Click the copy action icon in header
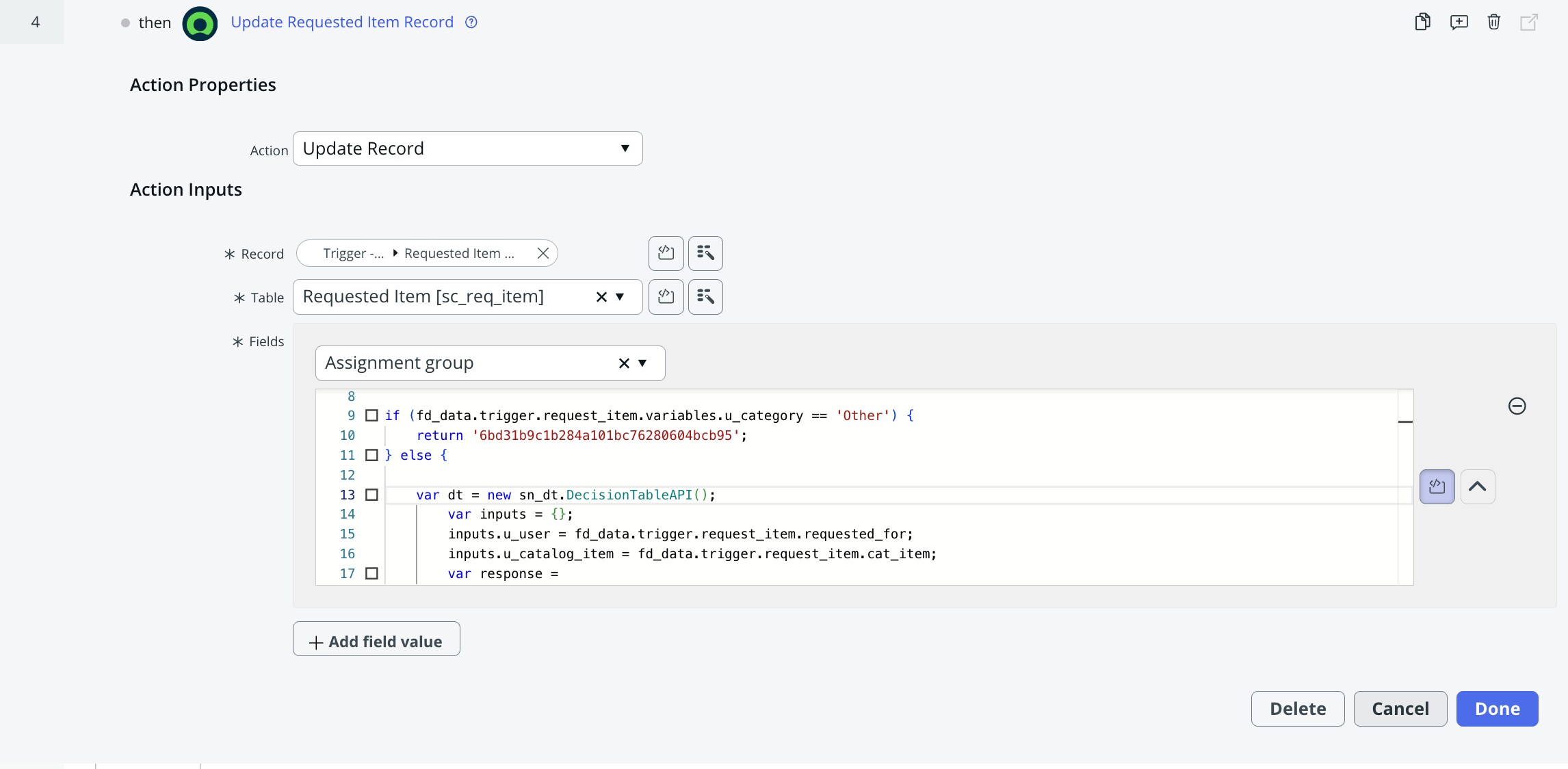The image size is (1568, 769). pos(1423,22)
